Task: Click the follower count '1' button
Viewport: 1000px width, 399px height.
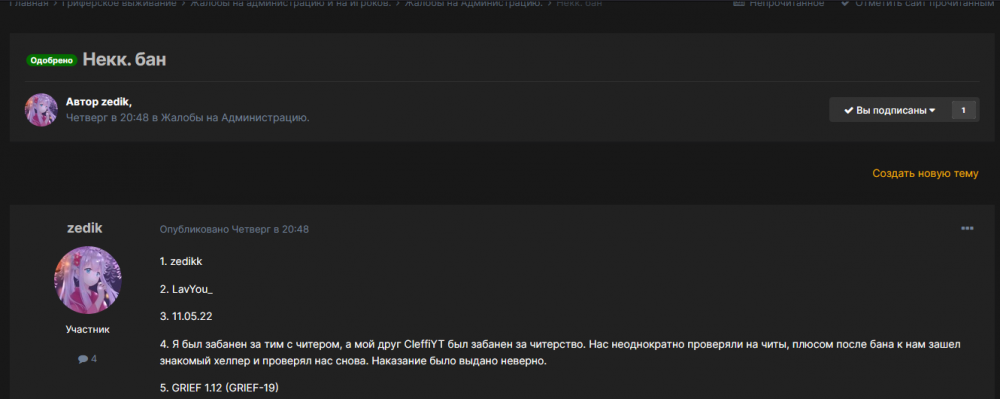Action: [964, 110]
